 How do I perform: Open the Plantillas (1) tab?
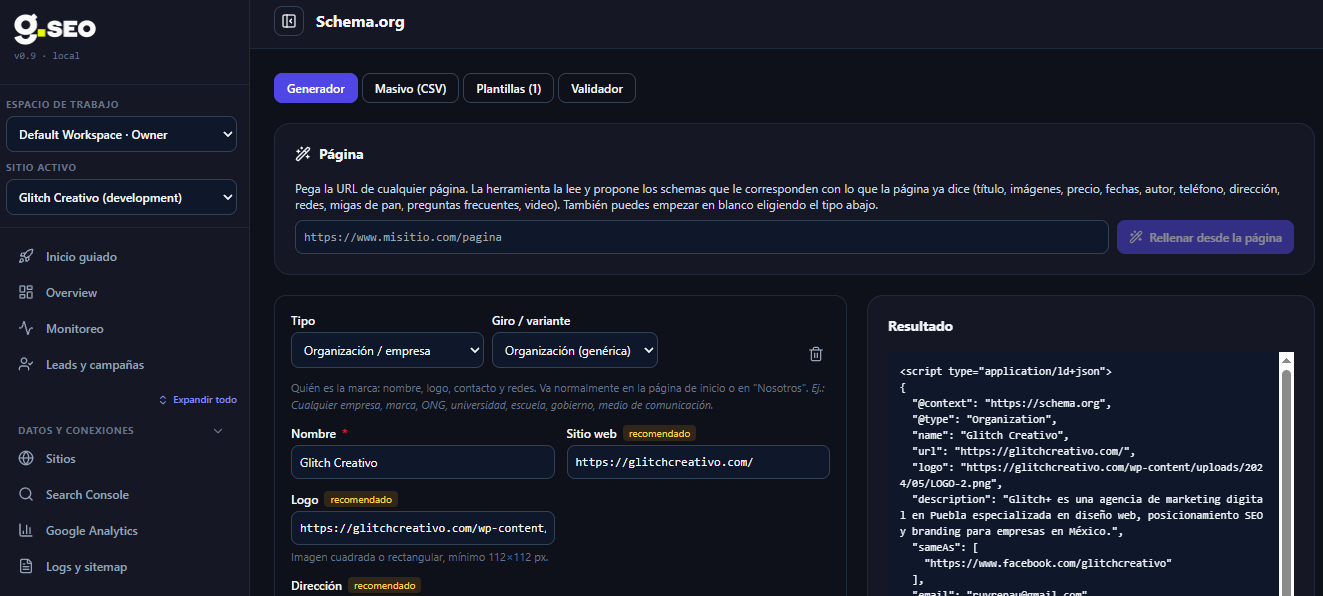click(x=509, y=89)
